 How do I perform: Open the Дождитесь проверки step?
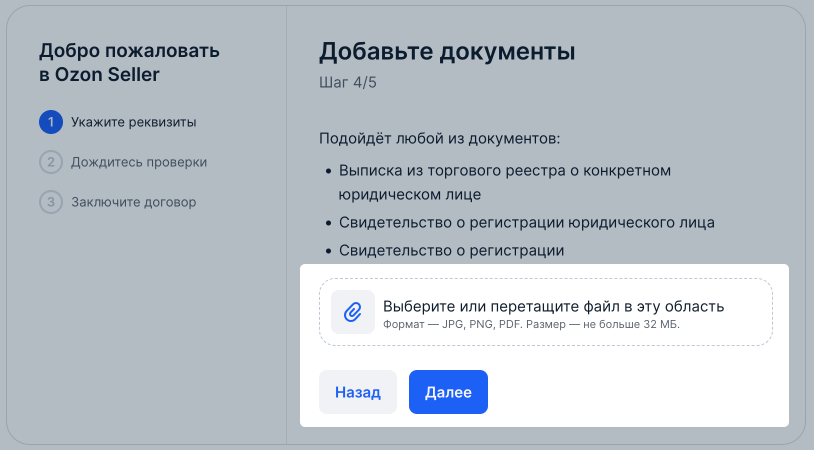(x=139, y=162)
